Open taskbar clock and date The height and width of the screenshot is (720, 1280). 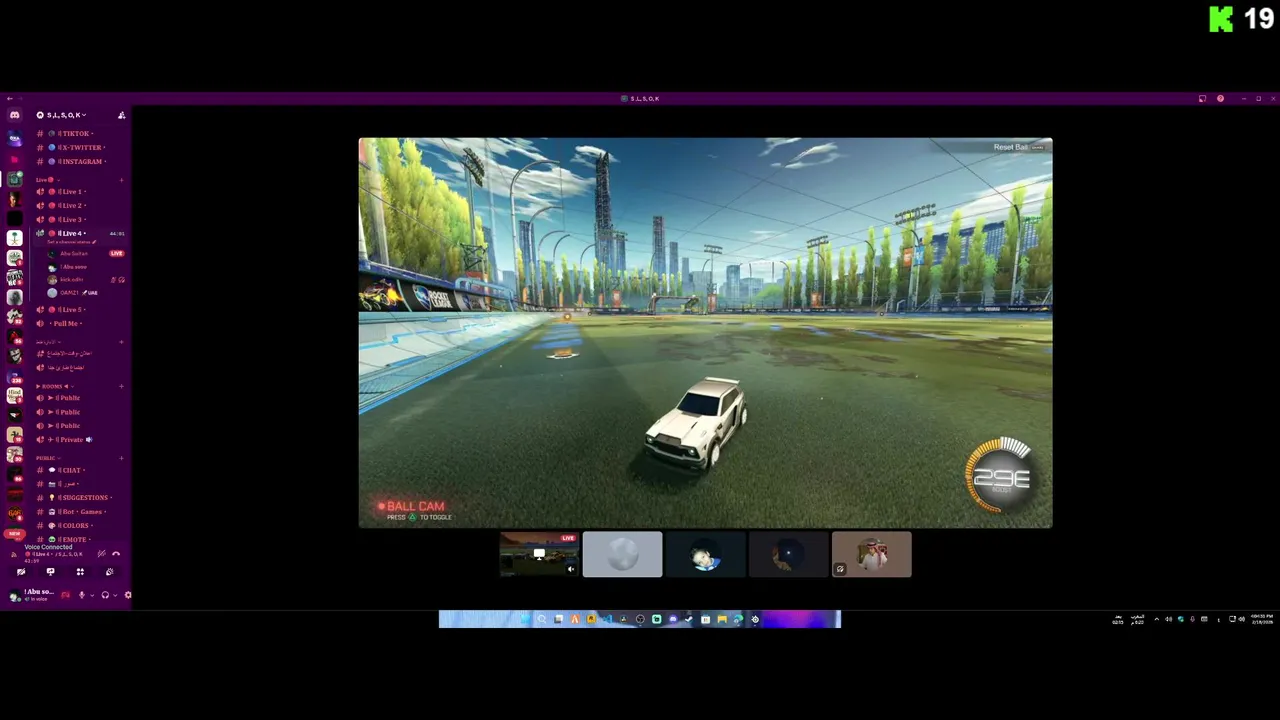click(1262, 619)
